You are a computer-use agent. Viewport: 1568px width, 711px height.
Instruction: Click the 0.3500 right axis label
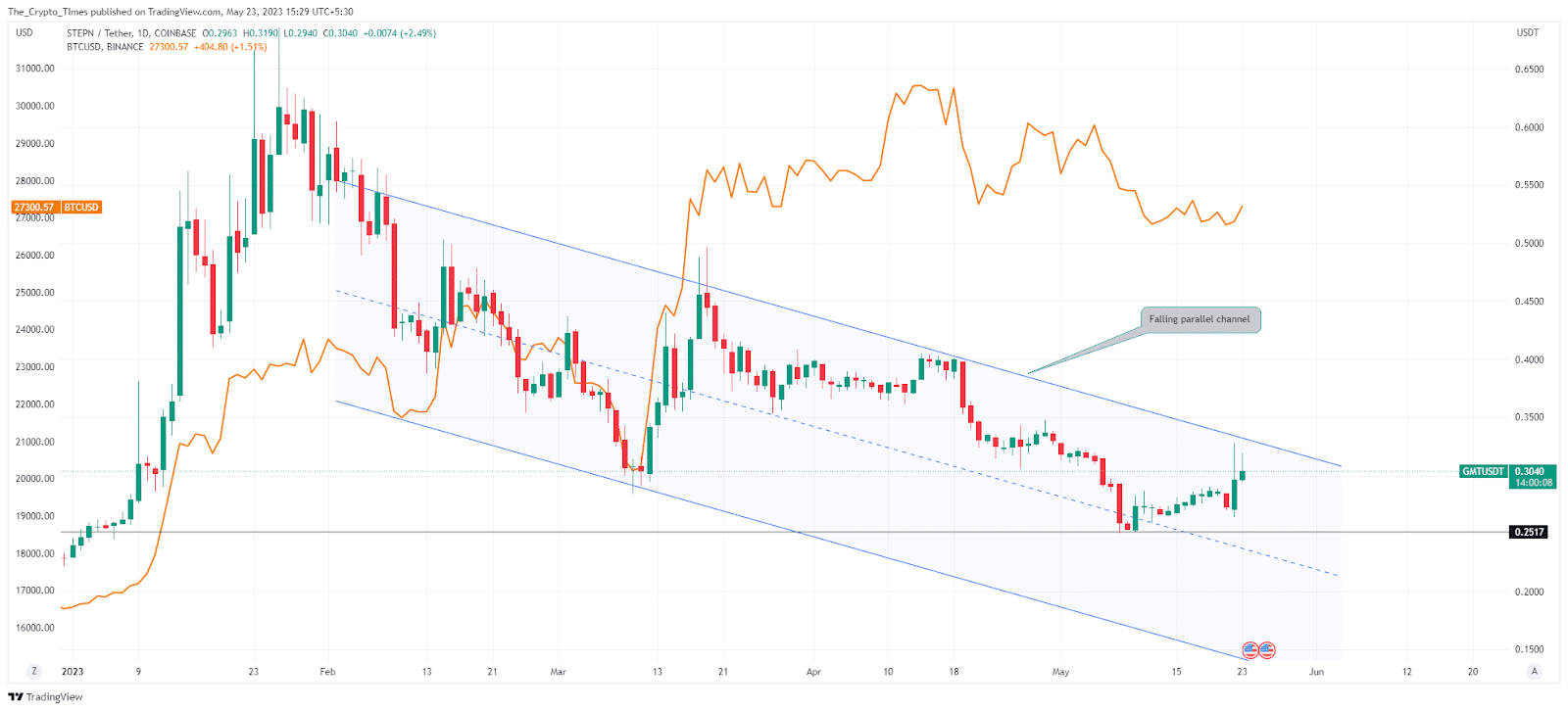pyautogui.click(x=1529, y=417)
